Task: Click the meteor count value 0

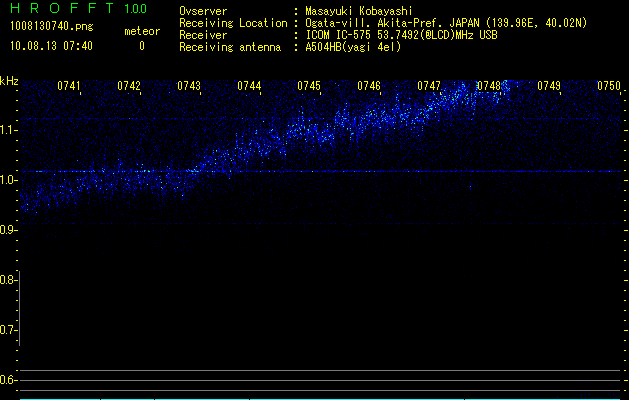Action: pyautogui.click(x=142, y=46)
